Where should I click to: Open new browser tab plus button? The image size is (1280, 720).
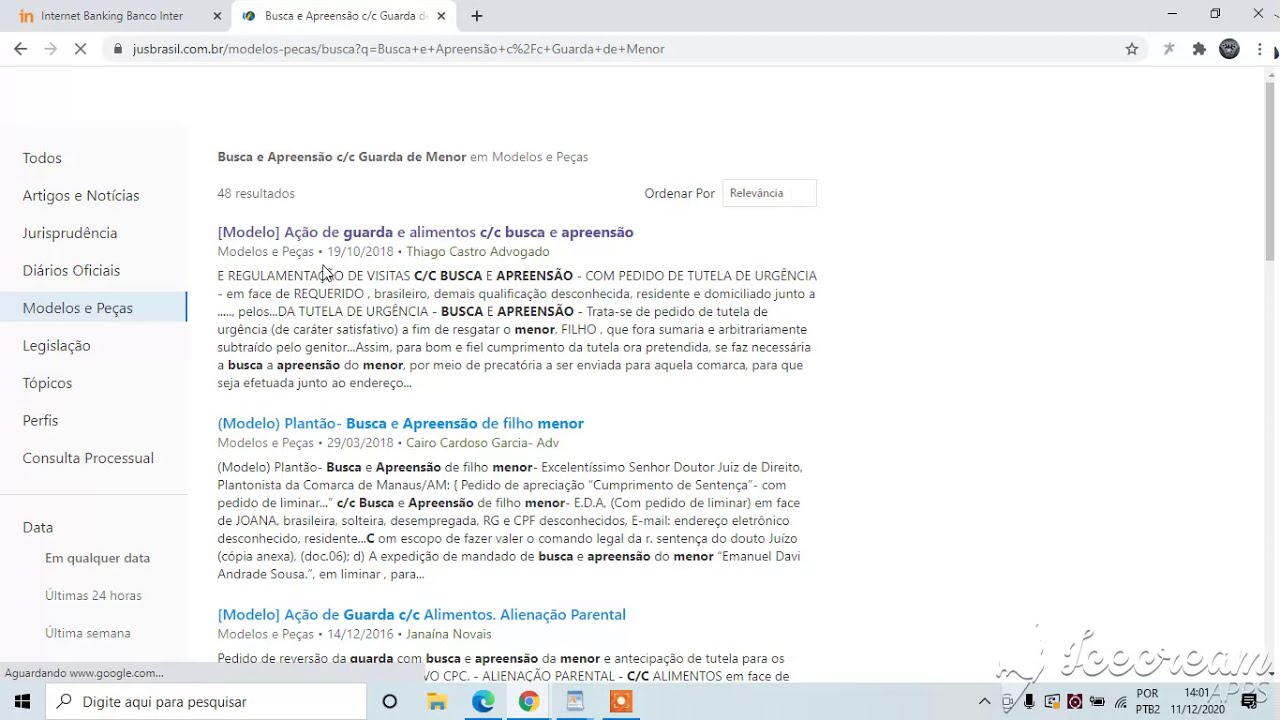[x=477, y=16]
